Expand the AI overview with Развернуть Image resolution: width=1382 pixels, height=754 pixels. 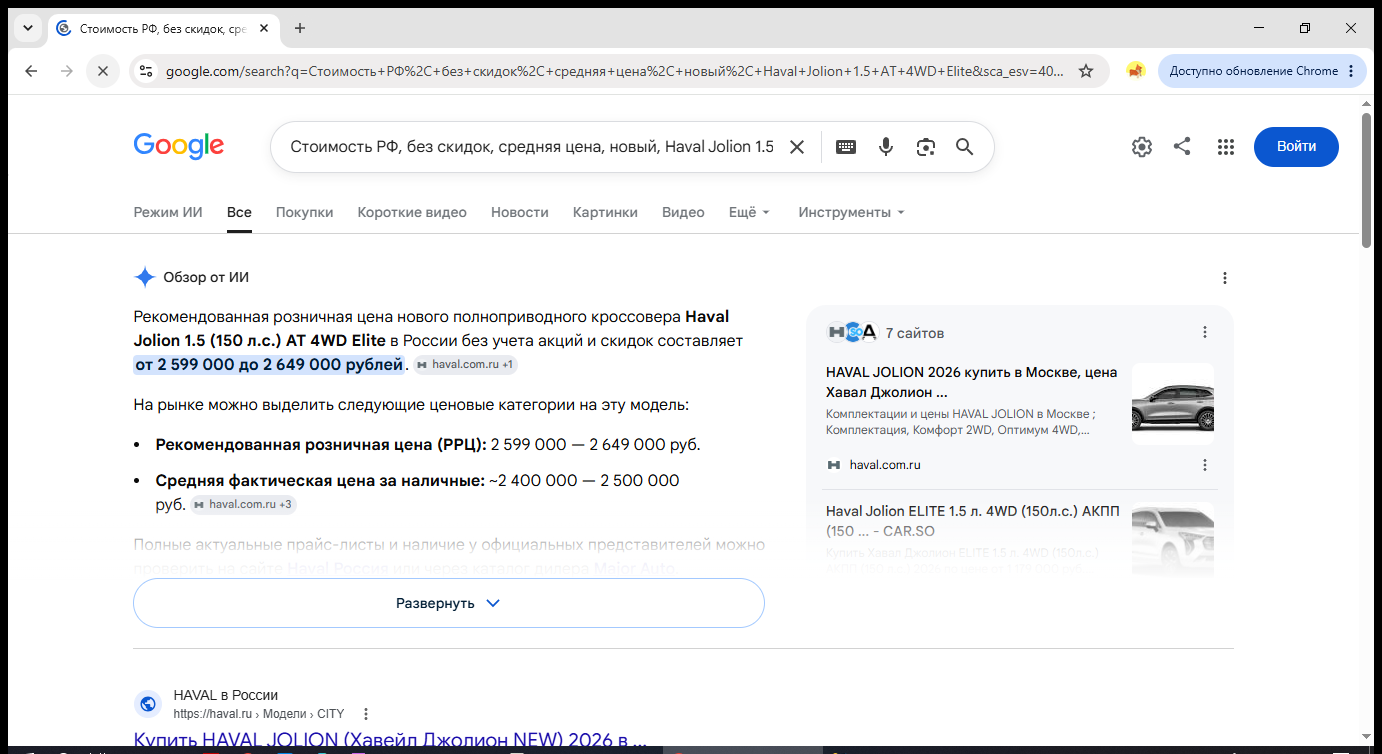[449, 603]
